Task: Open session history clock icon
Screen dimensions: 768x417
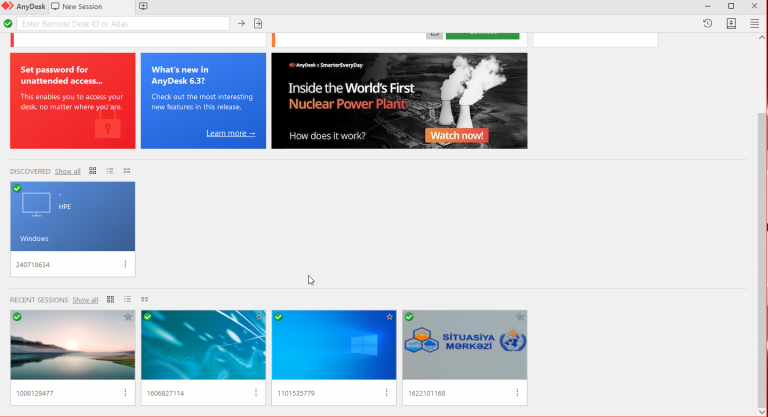Action: 707,24
